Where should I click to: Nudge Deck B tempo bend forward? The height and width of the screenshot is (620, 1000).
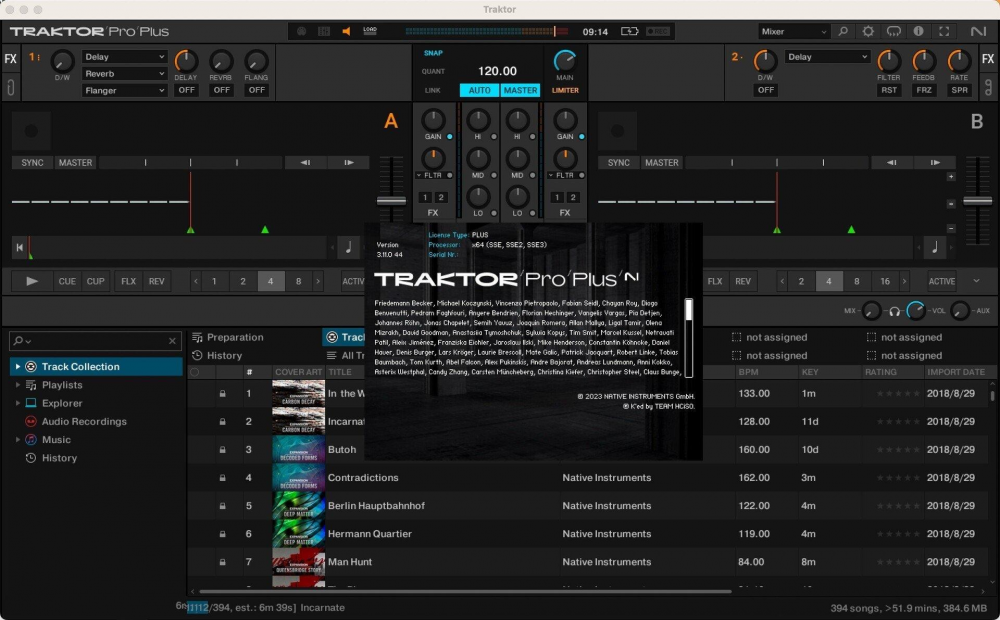(x=934, y=163)
